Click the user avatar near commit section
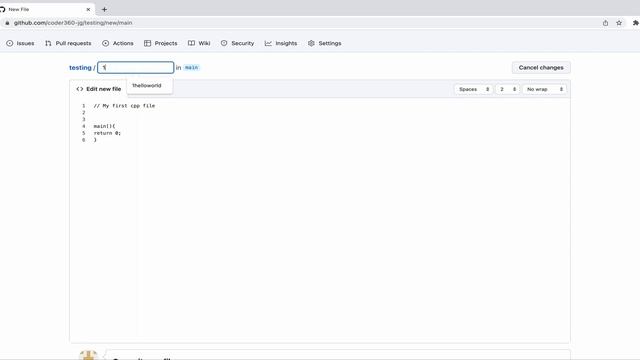 88,355
